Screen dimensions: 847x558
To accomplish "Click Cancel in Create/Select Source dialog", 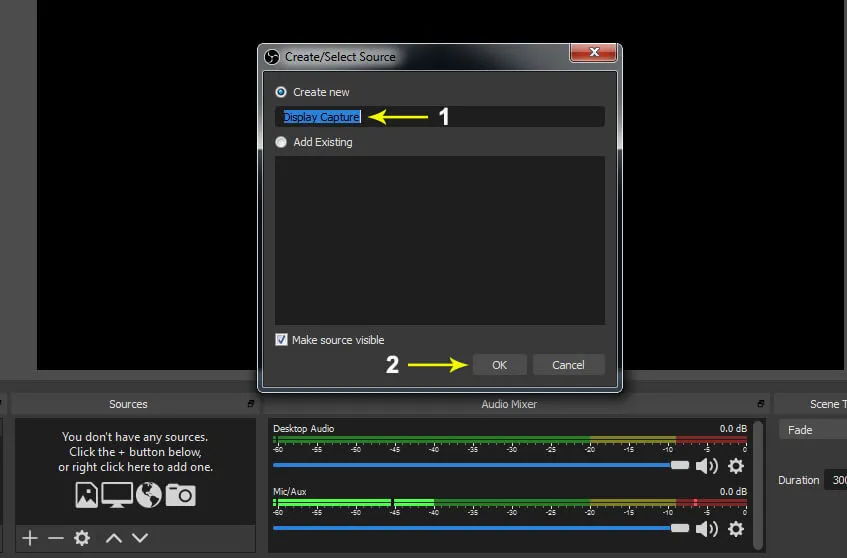I will [x=568, y=365].
